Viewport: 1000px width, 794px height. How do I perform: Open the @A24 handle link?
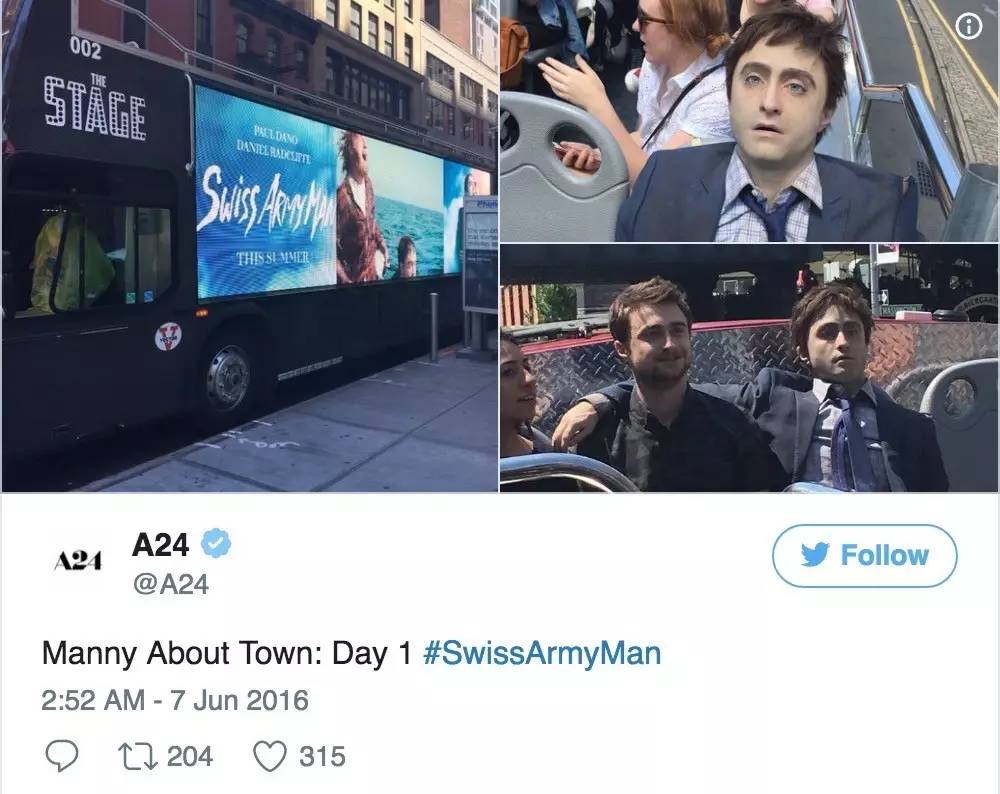pos(170,584)
